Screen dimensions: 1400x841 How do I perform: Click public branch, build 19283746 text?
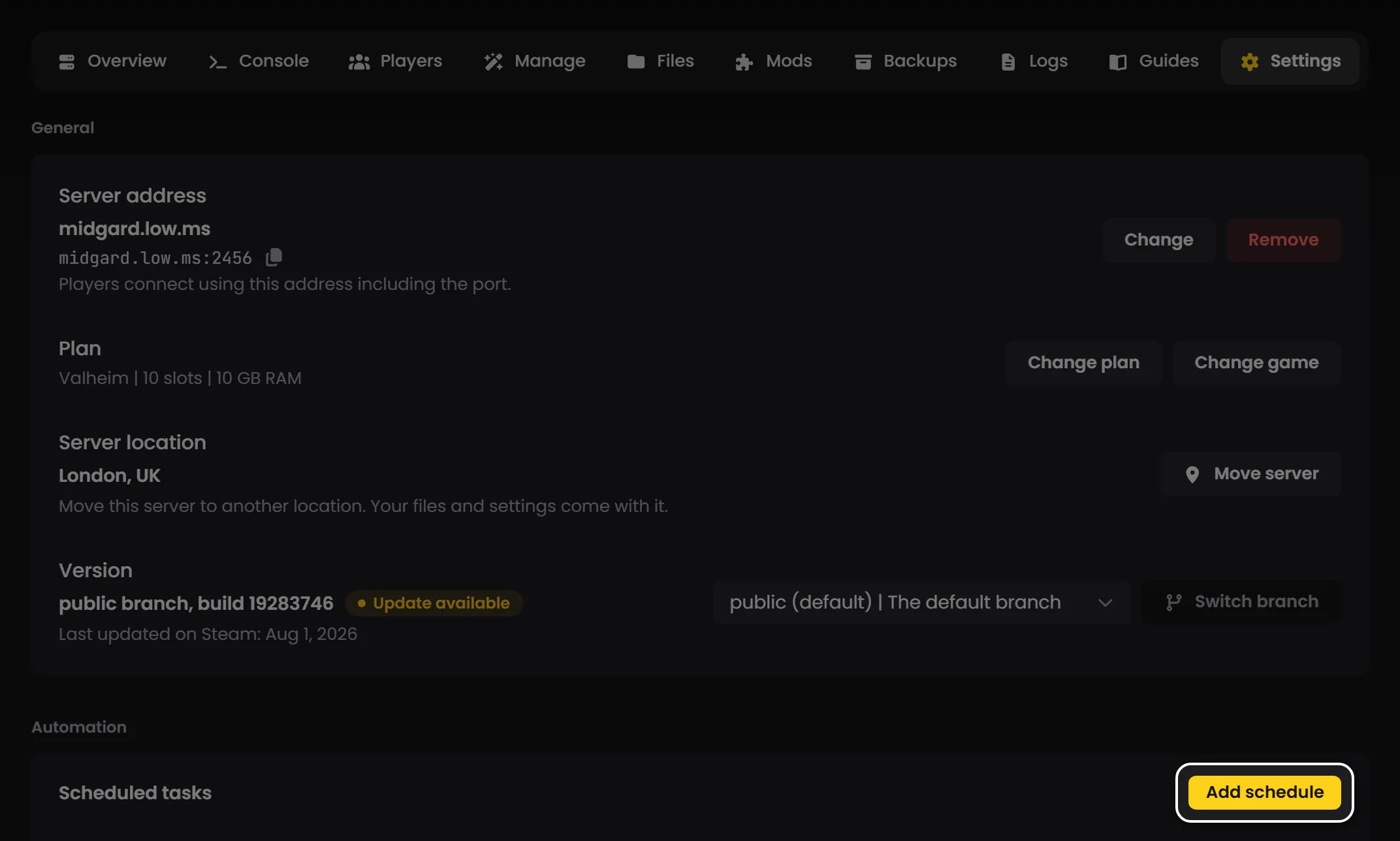pos(196,603)
